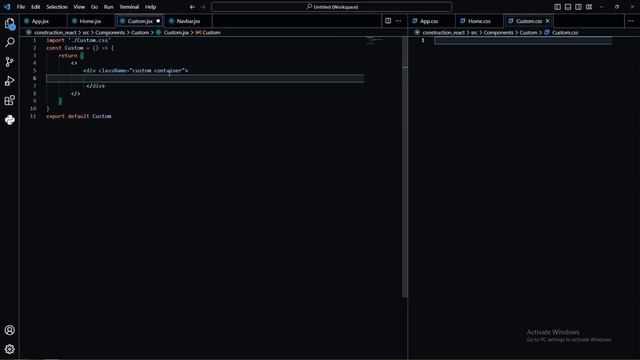
Task: Click line number 6 in Custom.jsx gutter
Action: 35,78
